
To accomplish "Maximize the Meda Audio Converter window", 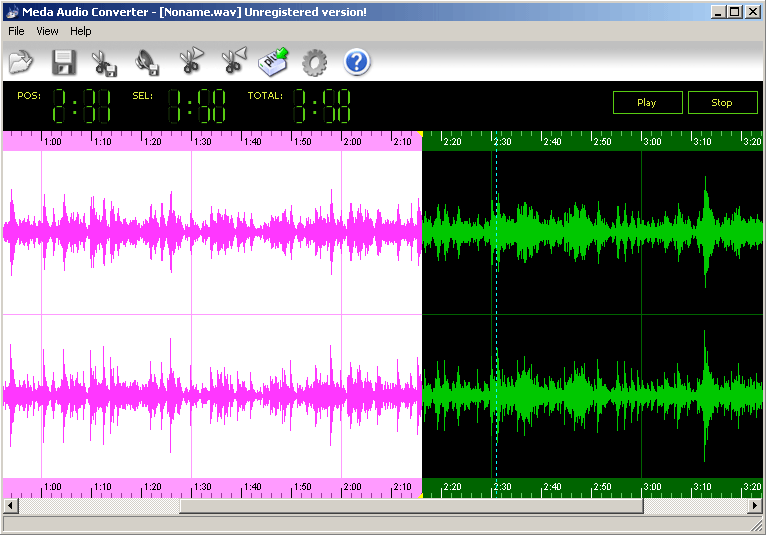I will pos(734,12).
